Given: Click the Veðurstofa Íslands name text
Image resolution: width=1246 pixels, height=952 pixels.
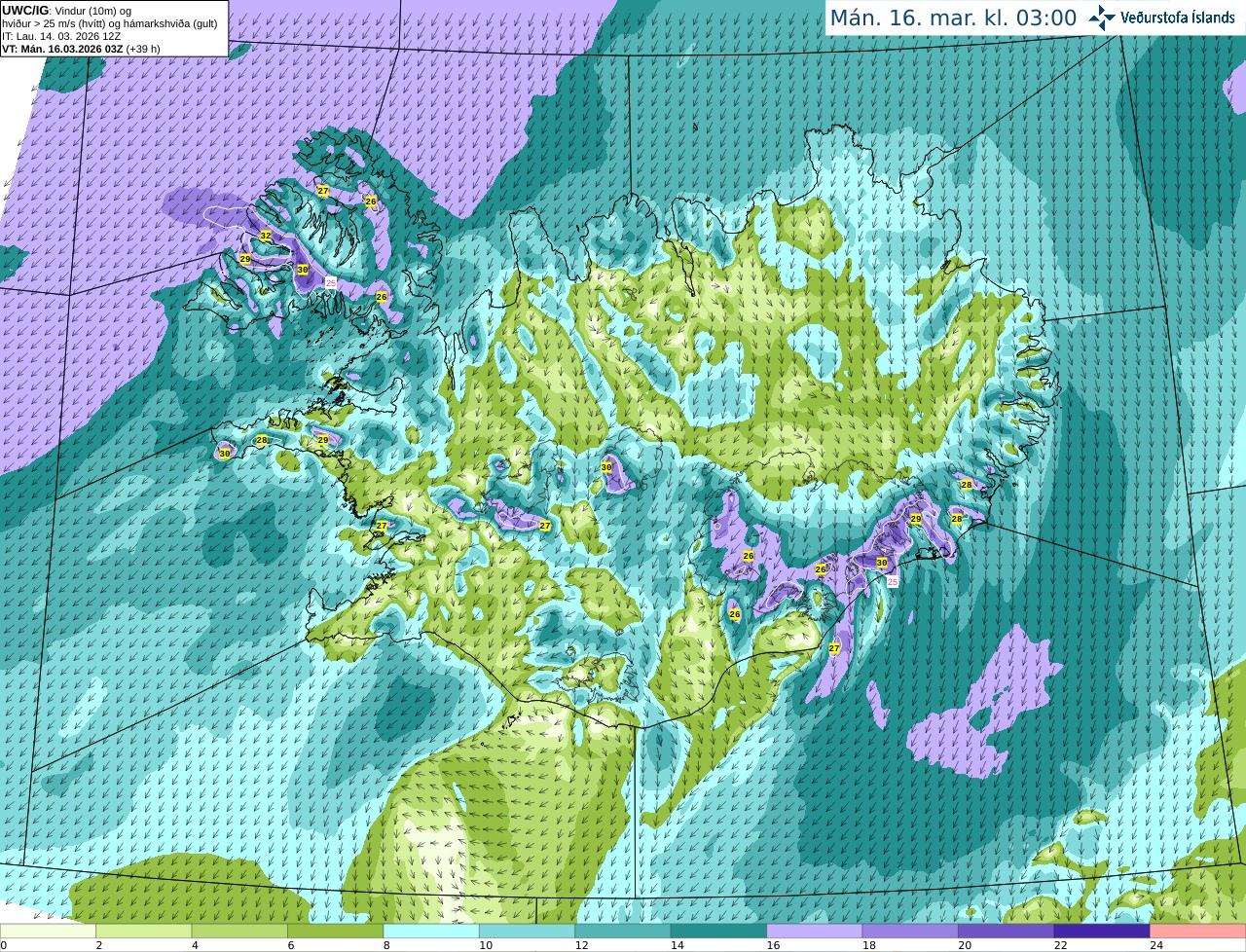Looking at the screenshot, I should pos(1177,18).
